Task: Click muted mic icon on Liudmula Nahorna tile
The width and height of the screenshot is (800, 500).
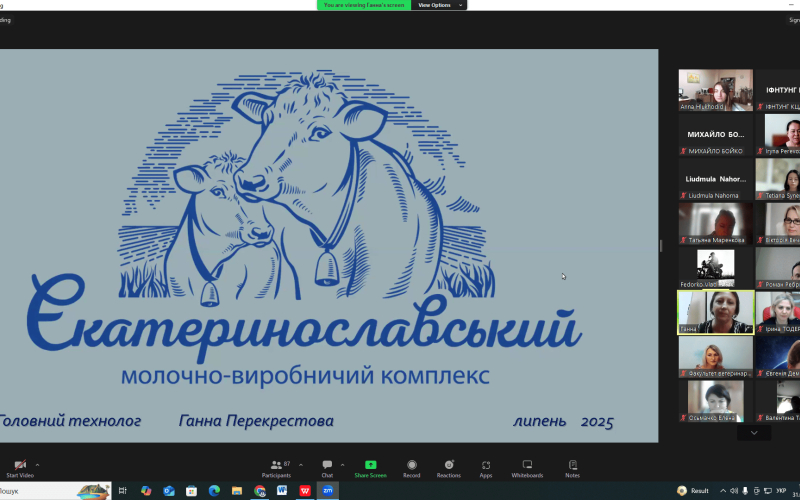Action: [684, 195]
